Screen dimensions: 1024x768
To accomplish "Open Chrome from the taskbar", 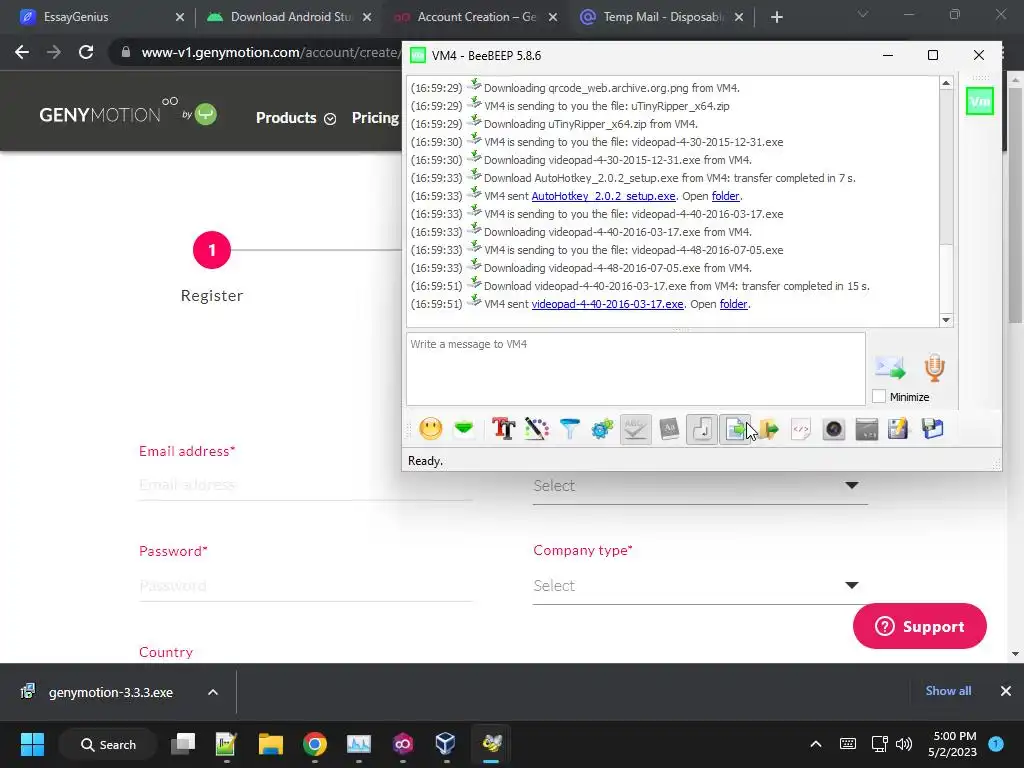I will coord(315,744).
